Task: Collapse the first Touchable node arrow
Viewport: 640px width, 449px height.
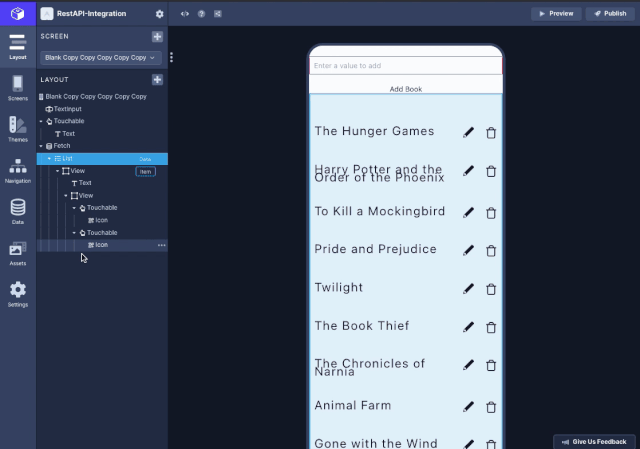Action: 41,121
